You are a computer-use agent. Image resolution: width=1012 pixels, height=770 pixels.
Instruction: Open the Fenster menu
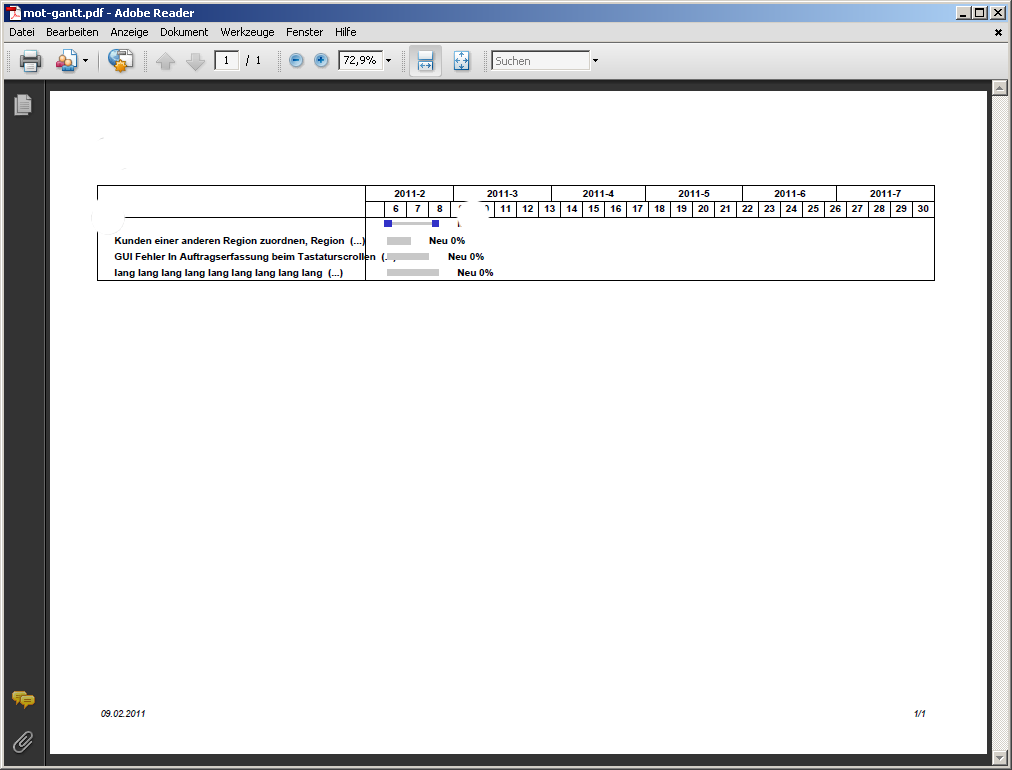(305, 32)
